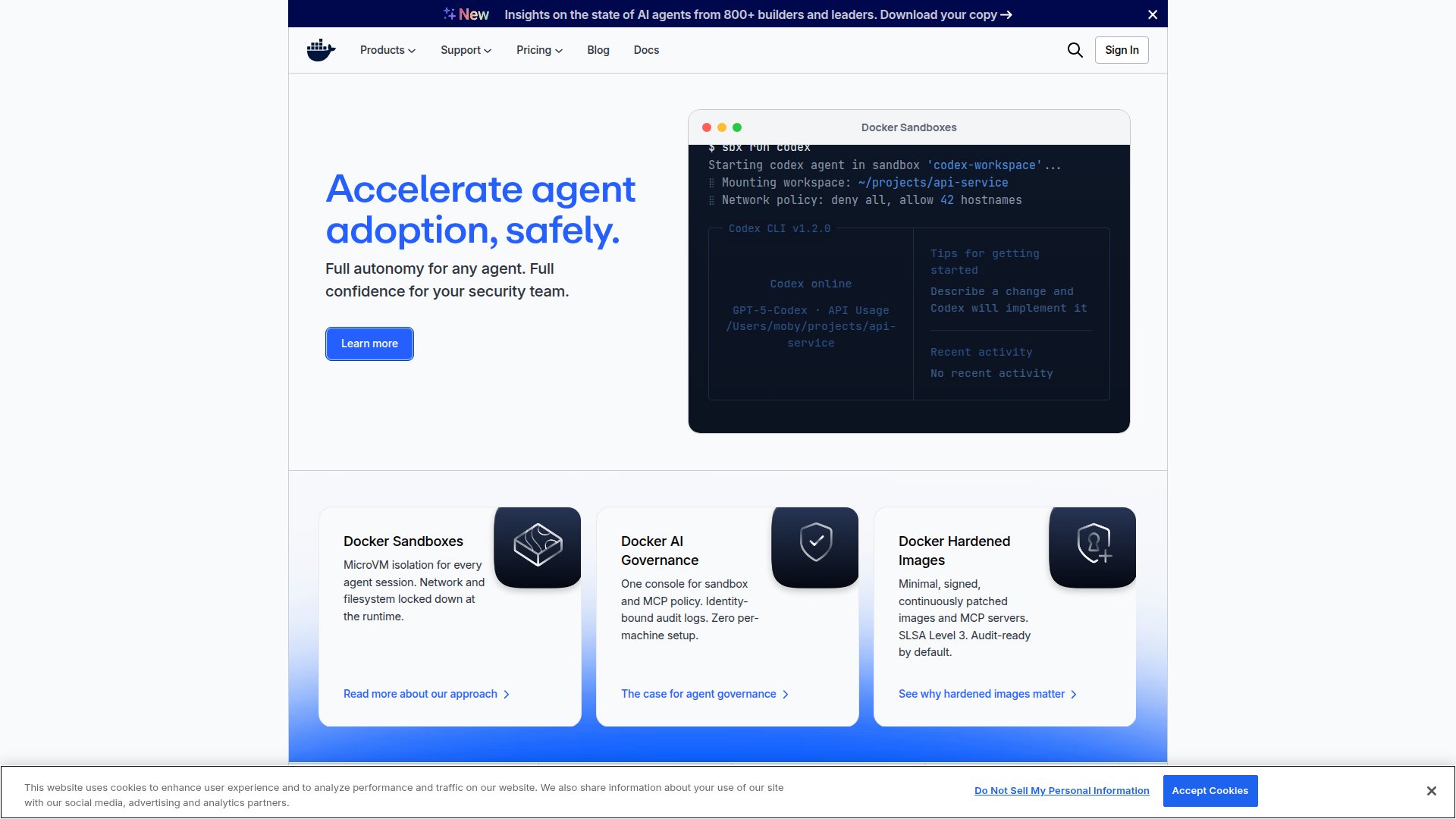This screenshot has height=819, width=1456.
Task: Open The case for agent governance link
Action: [704, 694]
